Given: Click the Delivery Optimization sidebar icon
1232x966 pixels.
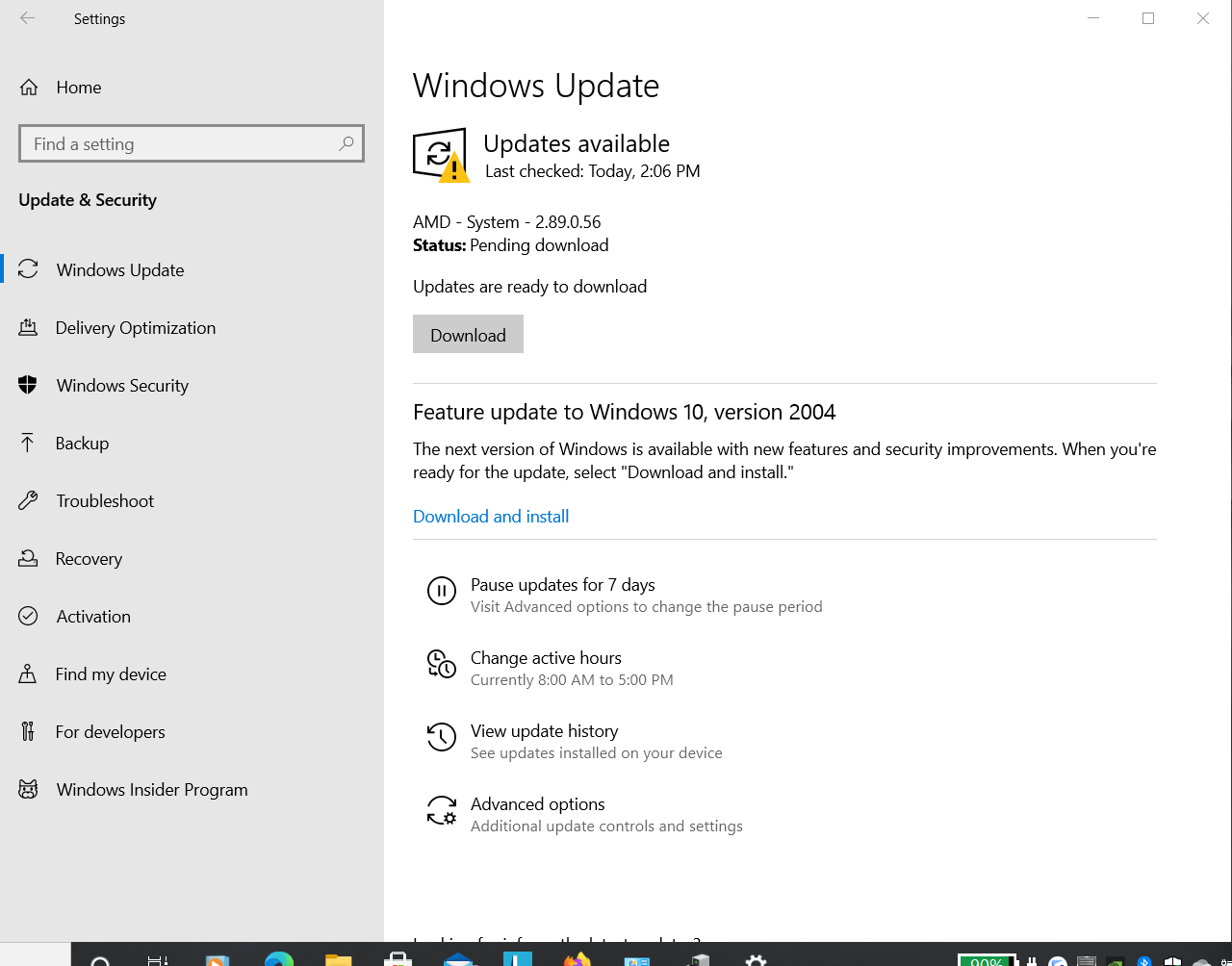Looking at the screenshot, I should (x=28, y=328).
